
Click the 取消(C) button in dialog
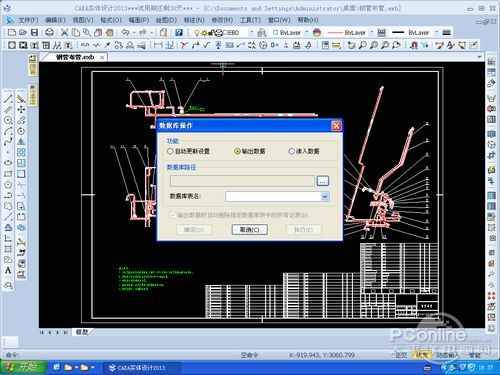pyautogui.click(x=249, y=230)
